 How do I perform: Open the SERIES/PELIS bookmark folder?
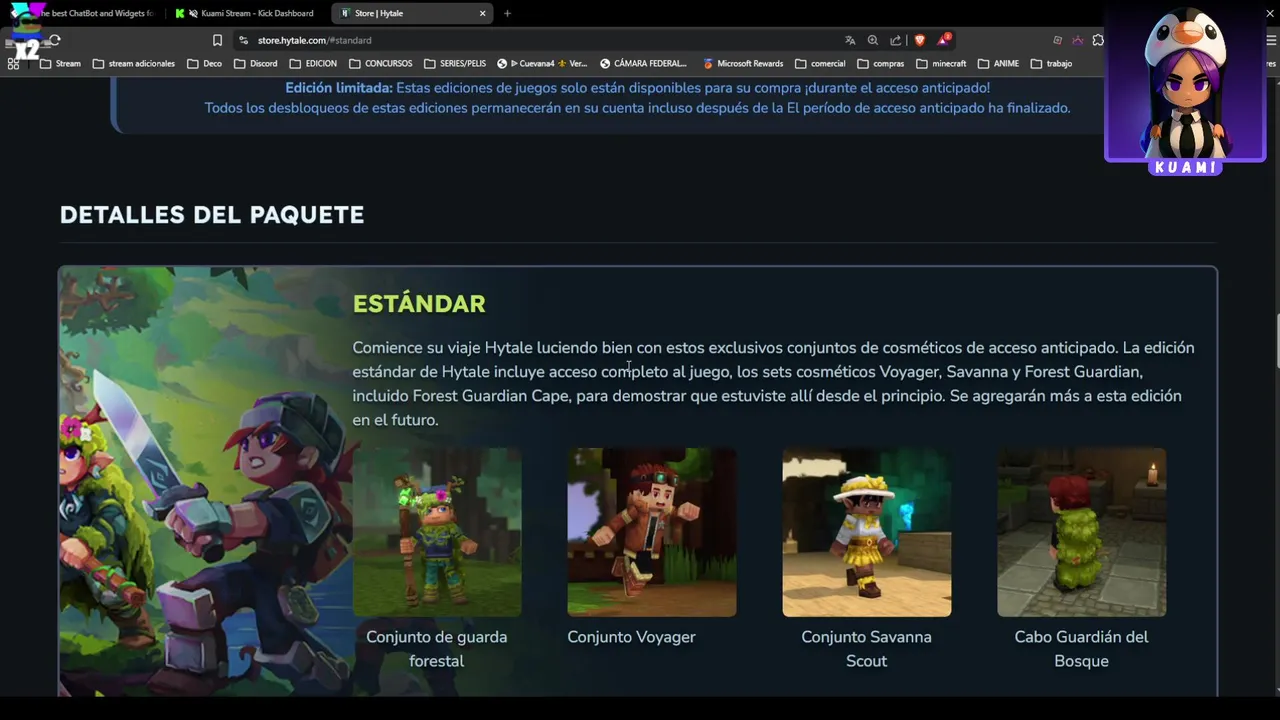[454, 63]
